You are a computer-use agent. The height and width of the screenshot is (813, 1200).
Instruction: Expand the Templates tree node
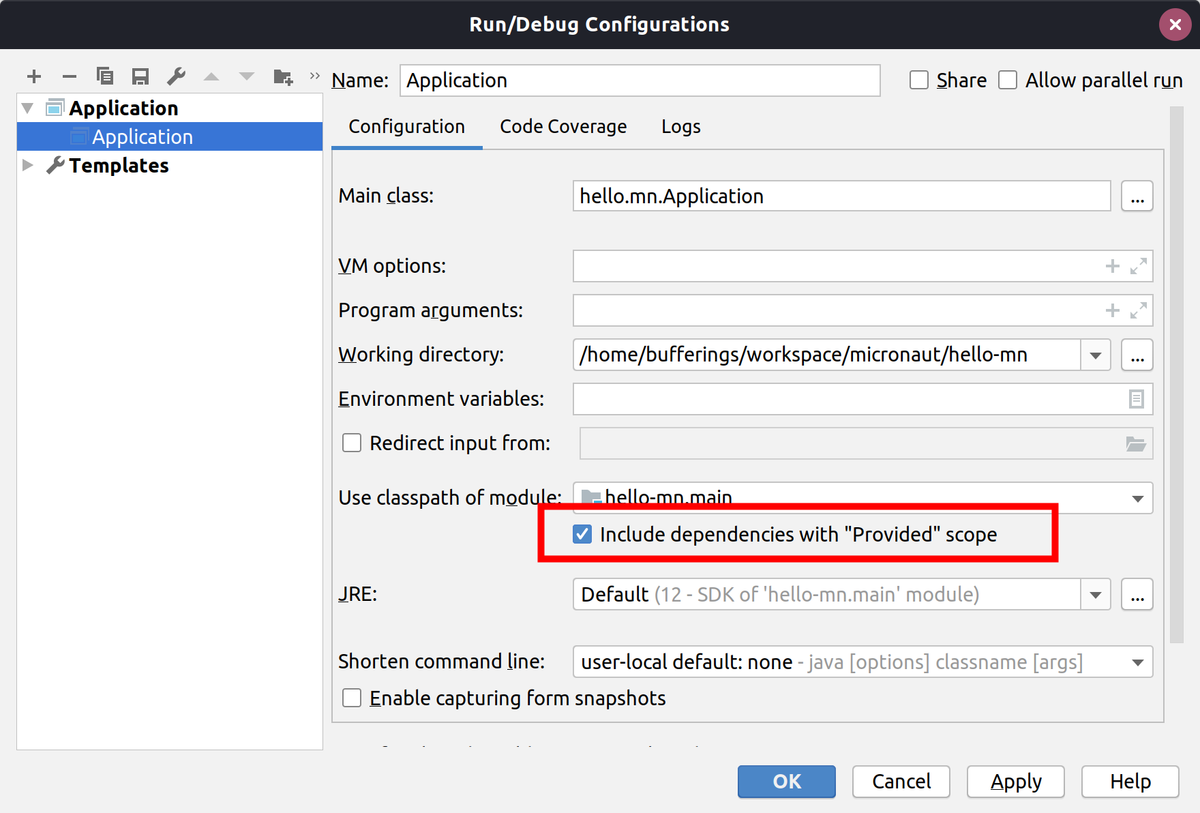(x=28, y=166)
